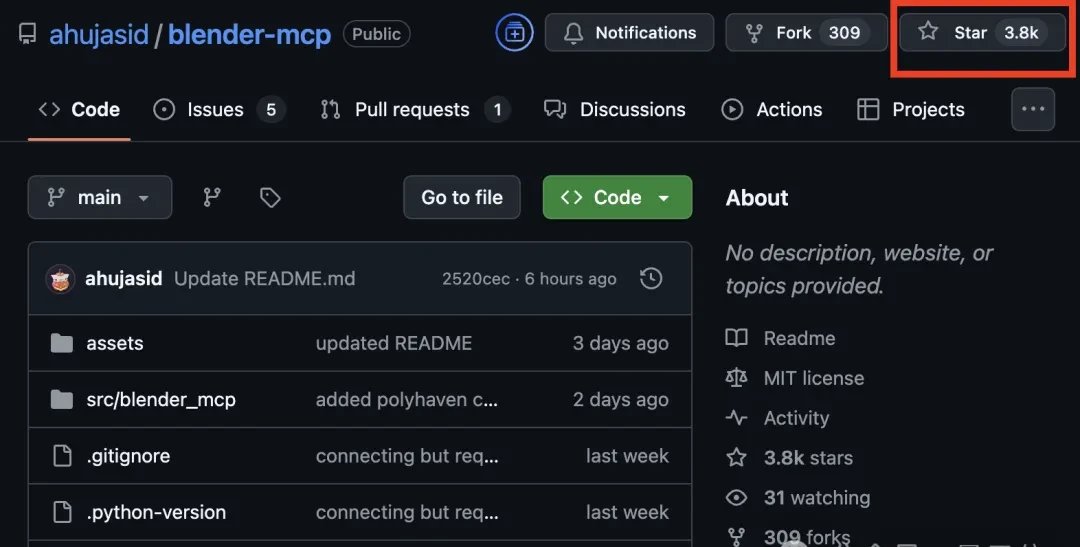Open the Readme link in About
This screenshot has width=1080, height=547.
coord(799,338)
